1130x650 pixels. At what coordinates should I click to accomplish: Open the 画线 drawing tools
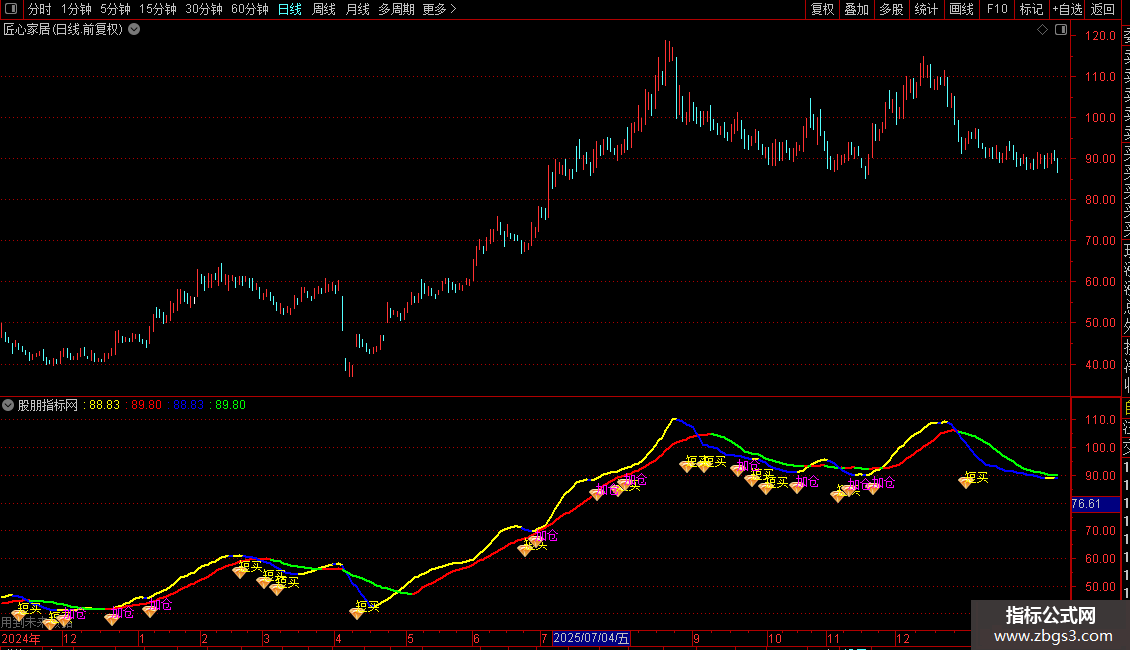tap(961, 9)
